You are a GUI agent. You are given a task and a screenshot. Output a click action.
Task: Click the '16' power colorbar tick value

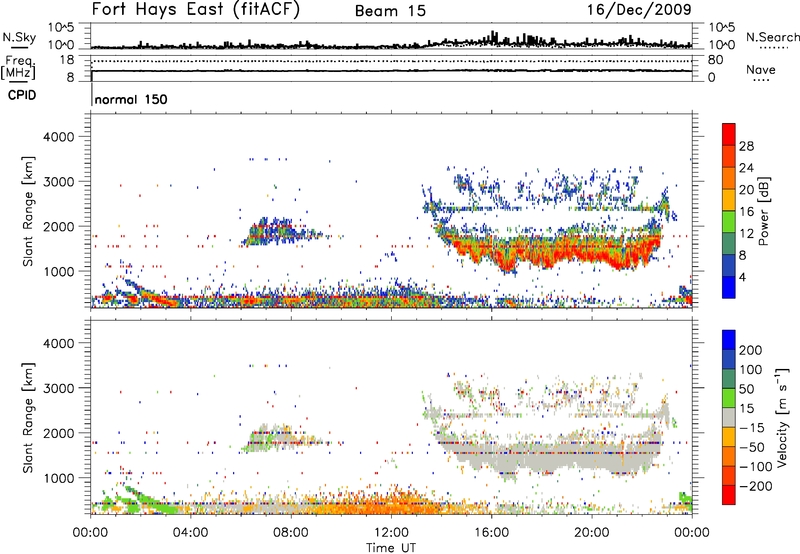(746, 212)
